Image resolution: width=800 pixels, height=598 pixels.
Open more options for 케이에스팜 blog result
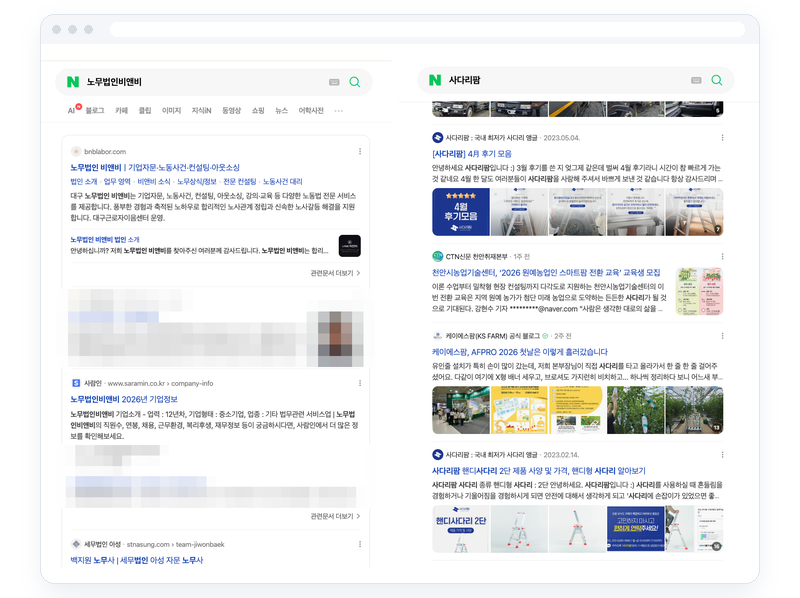point(722,336)
